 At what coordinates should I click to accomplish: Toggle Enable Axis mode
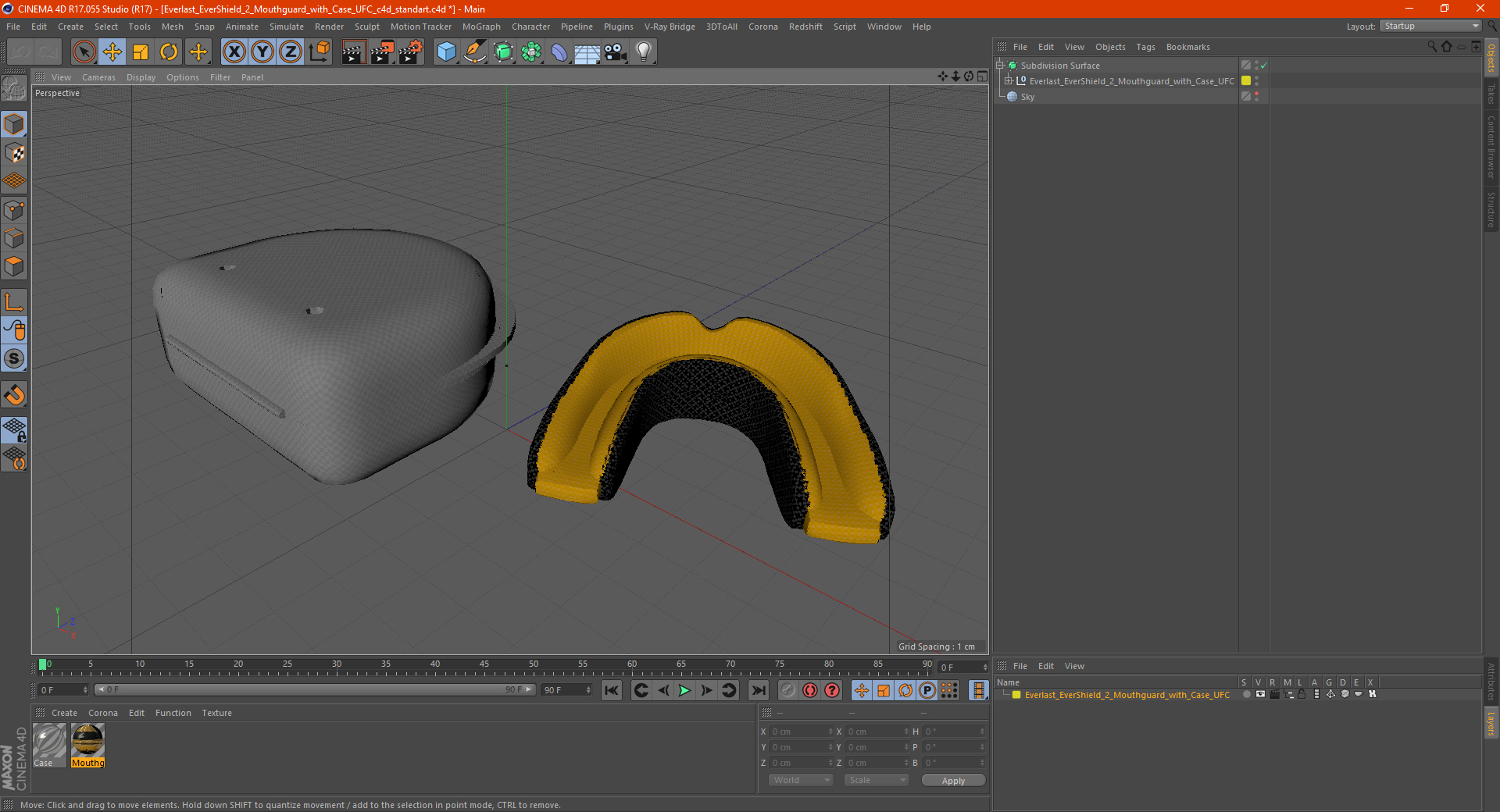tap(14, 303)
